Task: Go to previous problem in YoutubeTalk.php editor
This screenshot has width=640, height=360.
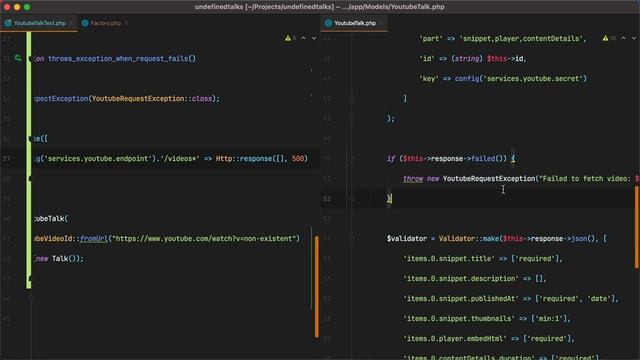Action: 623,38
